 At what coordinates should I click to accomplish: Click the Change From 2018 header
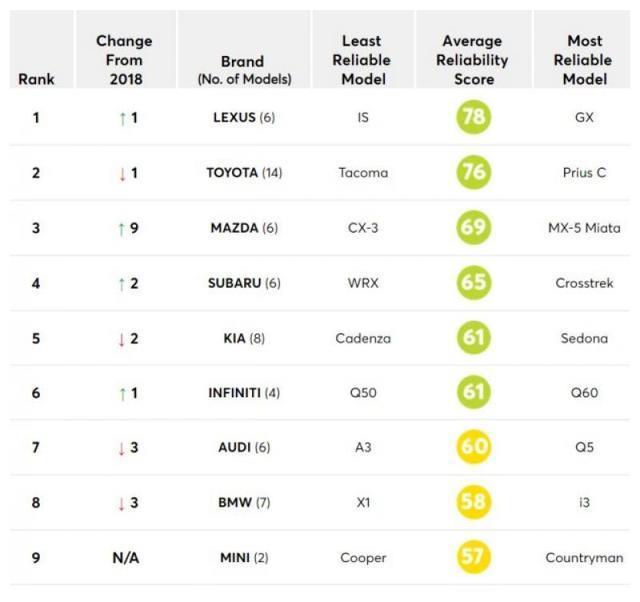coord(124,60)
